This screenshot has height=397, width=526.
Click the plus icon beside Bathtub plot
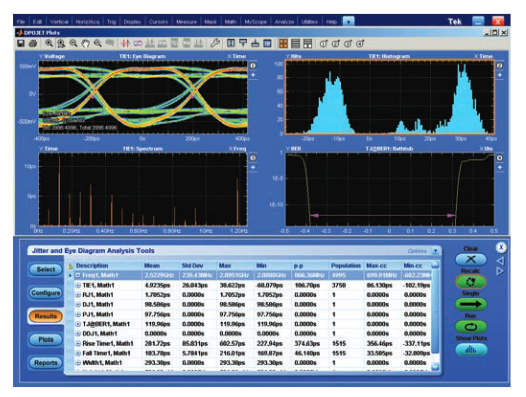499,167
